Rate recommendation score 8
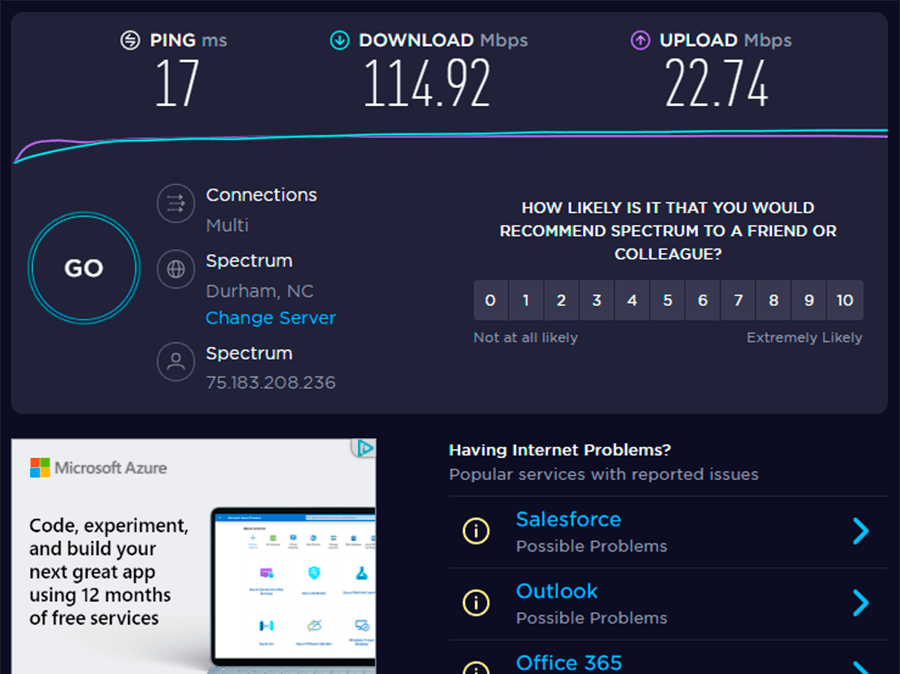Image resolution: width=900 pixels, height=674 pixels. [x=774, y=300]
